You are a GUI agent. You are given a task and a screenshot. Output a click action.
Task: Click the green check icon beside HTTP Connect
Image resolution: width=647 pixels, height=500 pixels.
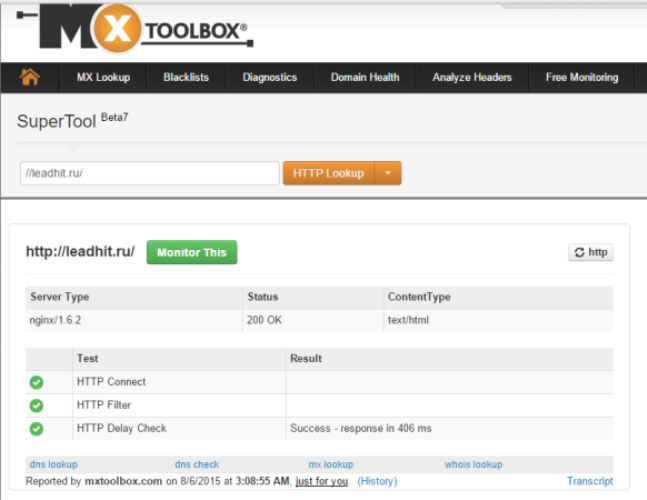point(36,382)
